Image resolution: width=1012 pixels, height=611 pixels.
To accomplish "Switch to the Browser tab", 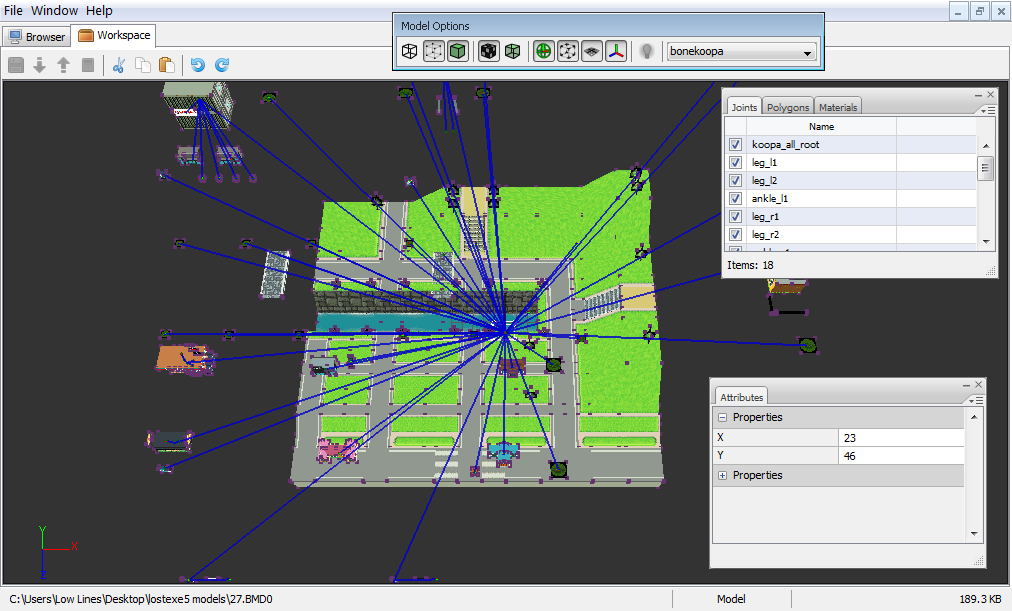I will (37, 37).
